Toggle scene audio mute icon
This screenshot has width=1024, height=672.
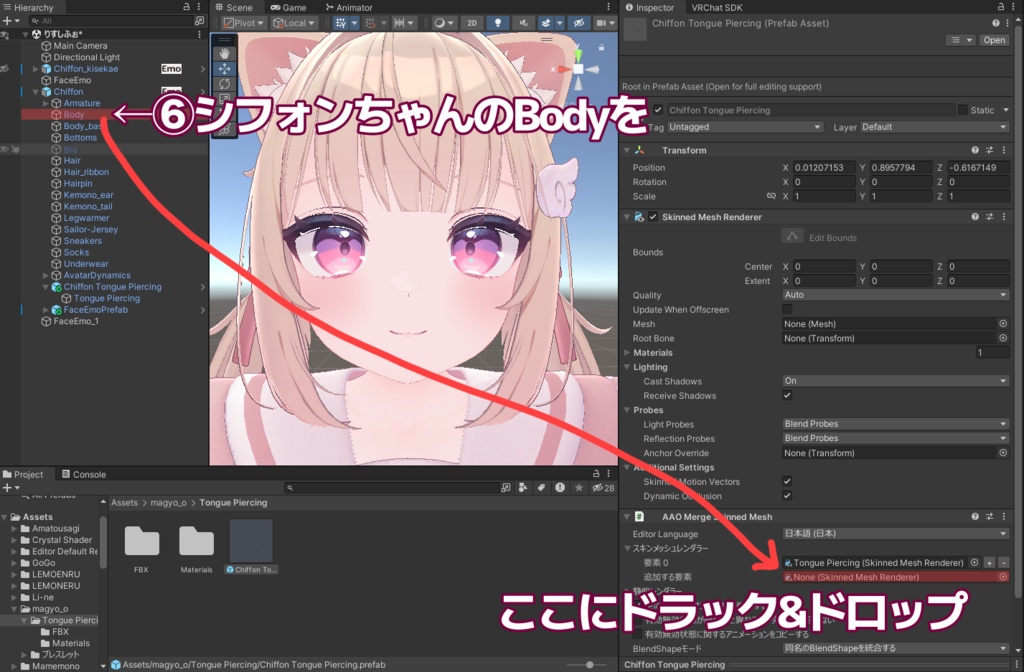pos(523,23)
